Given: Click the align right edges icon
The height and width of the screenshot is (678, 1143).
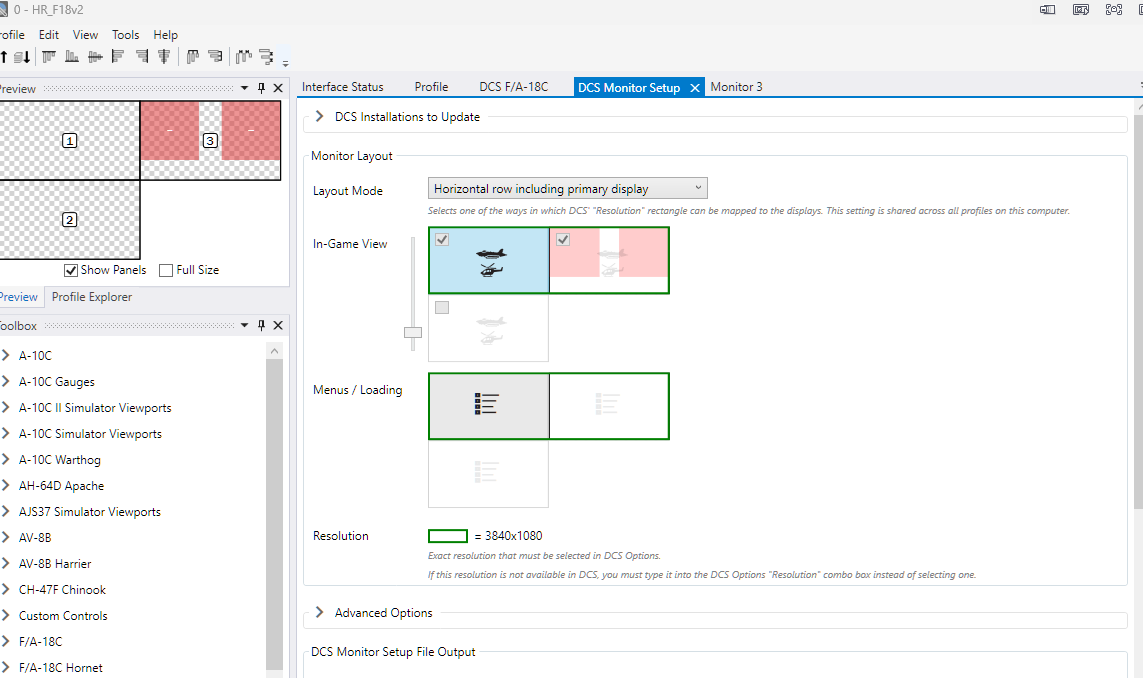Looking at the screenshot, I should point(142,56).
